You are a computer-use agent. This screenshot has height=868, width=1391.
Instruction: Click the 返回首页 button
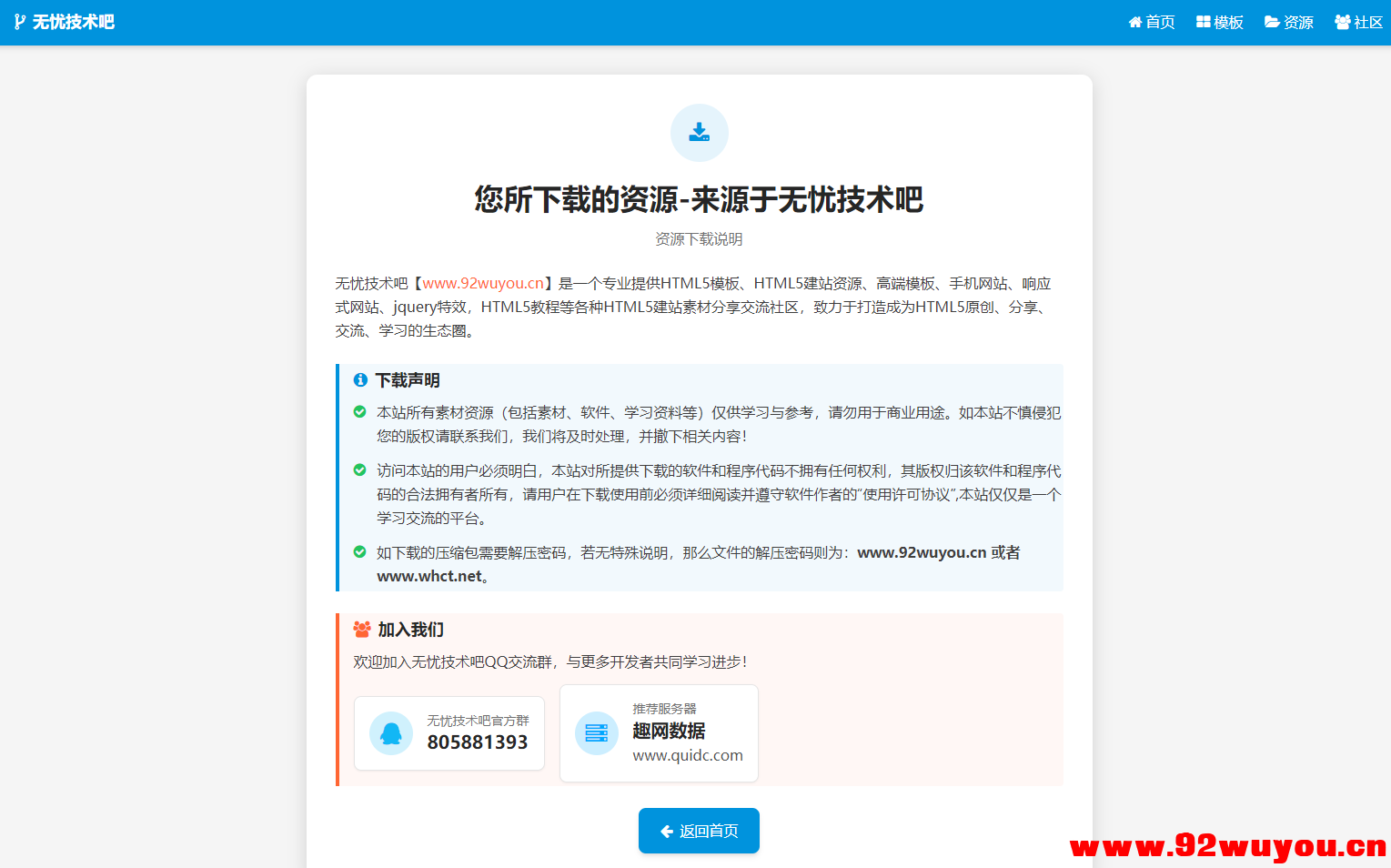point(699,830)
